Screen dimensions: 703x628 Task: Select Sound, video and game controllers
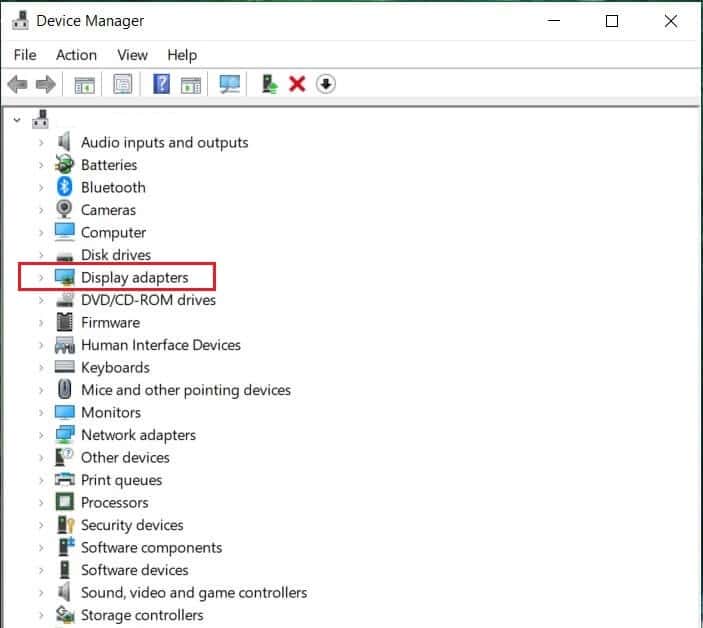click(193, 592)
